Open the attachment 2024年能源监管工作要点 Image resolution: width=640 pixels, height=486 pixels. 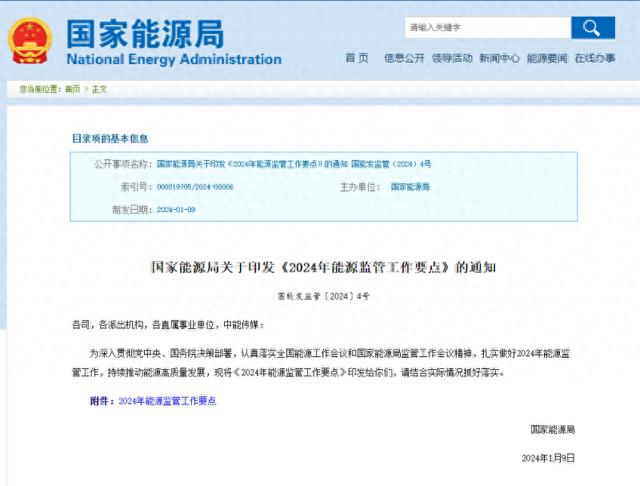[166, 400]
